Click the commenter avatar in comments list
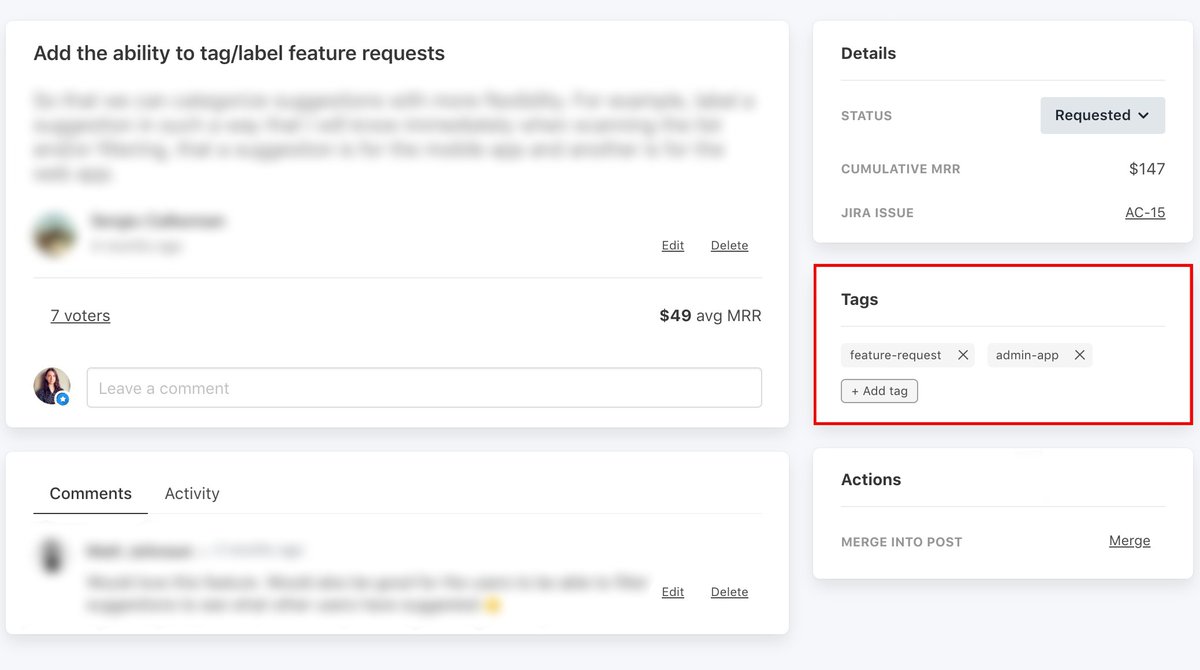Image resolution: width=1200 pixels, height=670 pixels. pyautogui.click(x=51, y=556)
